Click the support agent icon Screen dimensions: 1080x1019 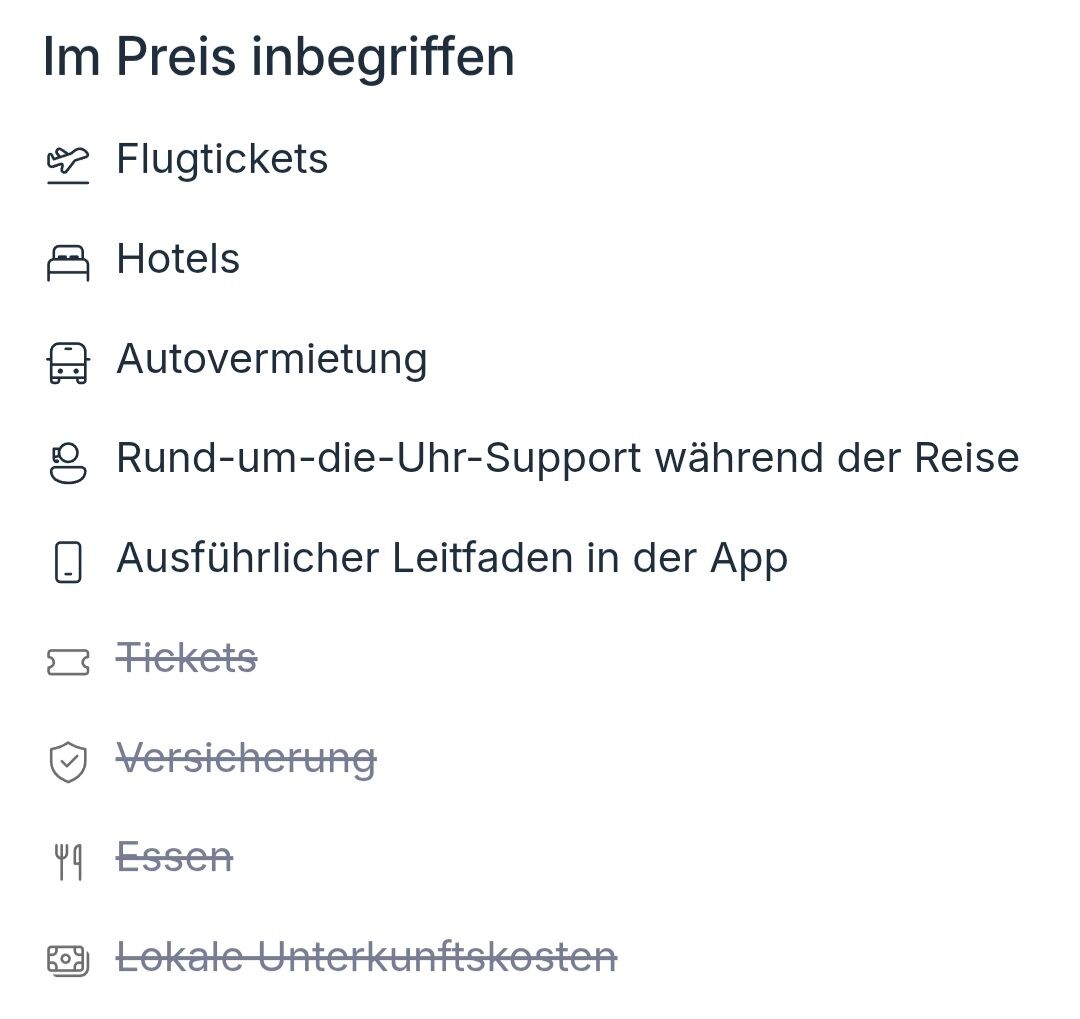pyautogui.click(x=68, y=463)
